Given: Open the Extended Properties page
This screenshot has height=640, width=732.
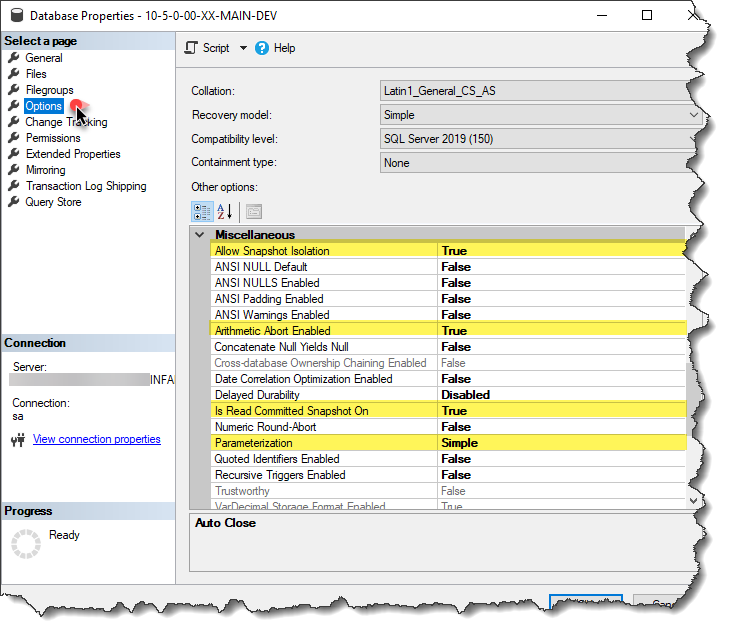Looking at the screenshot, I should point(73,154).
